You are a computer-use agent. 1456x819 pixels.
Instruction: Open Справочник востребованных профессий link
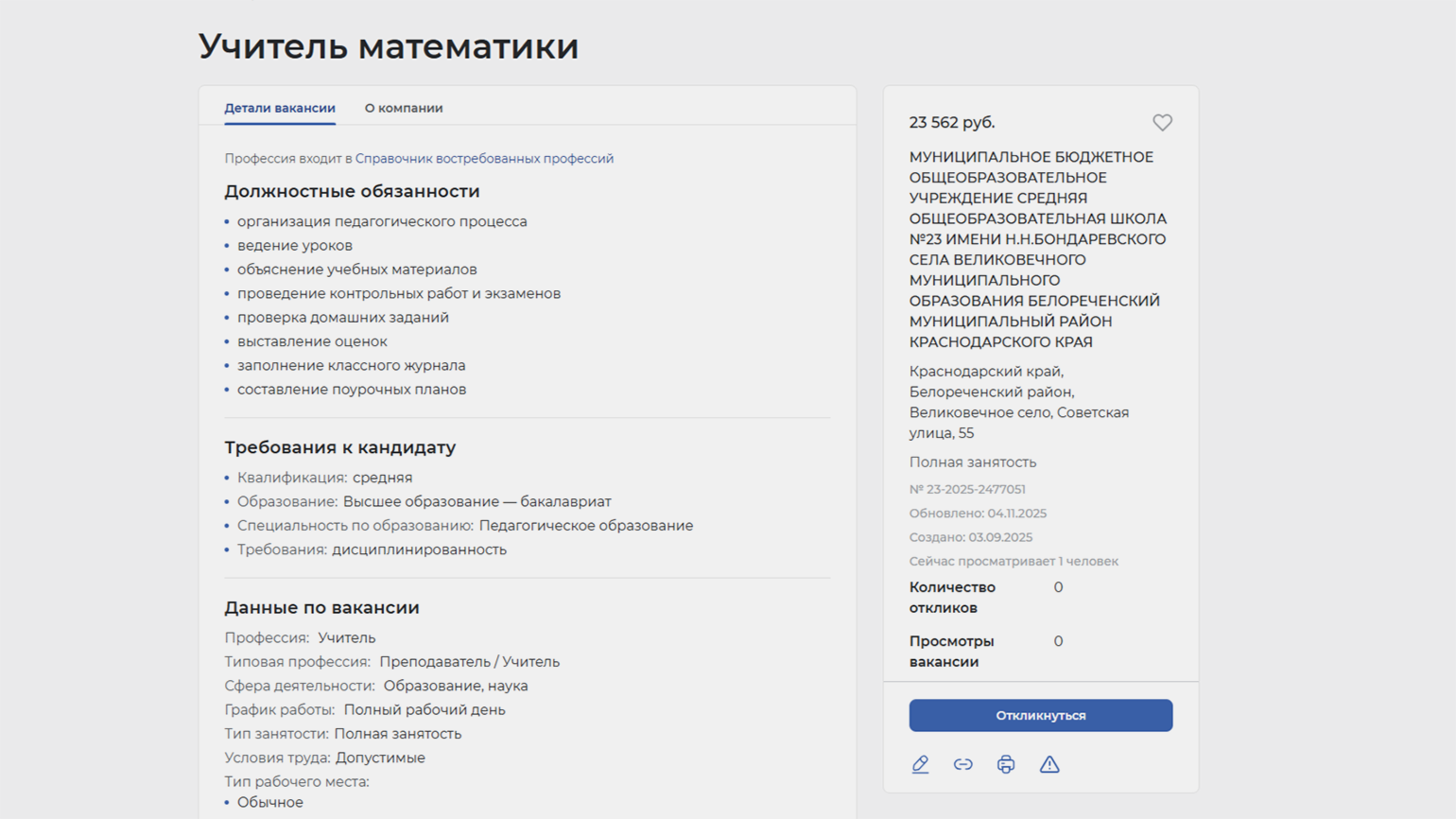(x=484, y=159)
